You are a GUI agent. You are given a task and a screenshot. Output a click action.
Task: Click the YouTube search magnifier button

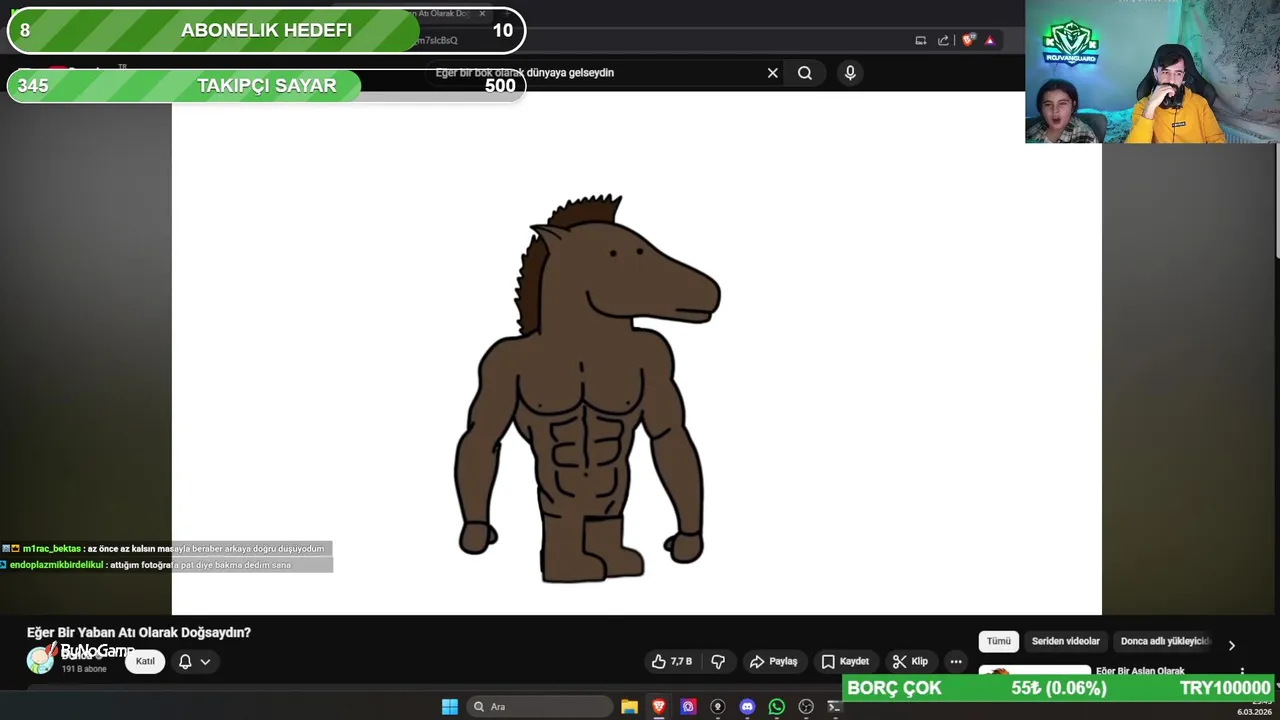(x=805, y=73)
